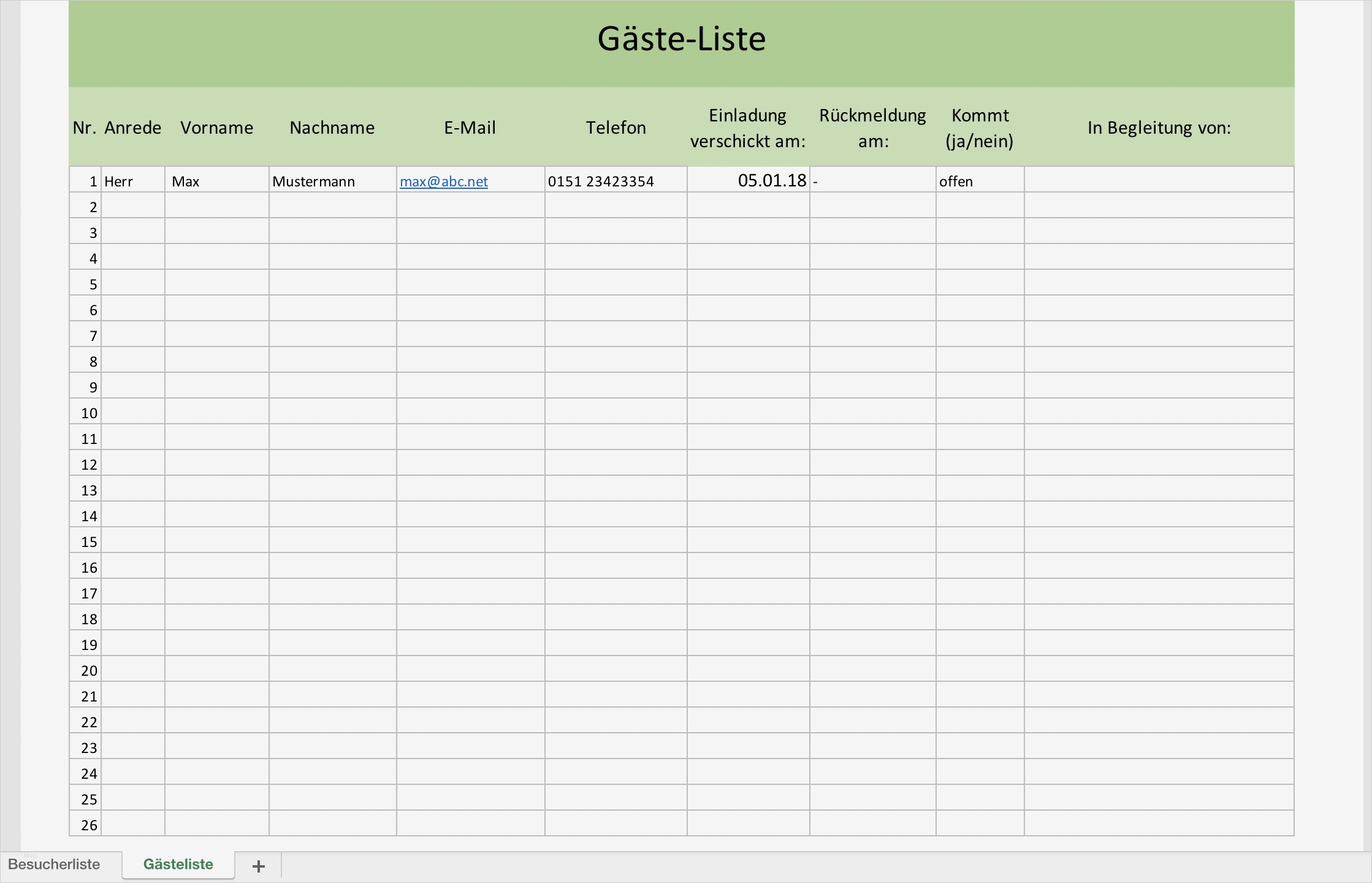The image size is (1372, 883).
Task: Select the Gäste-Liste title banner cell
Action: click(x=682, y=39)
